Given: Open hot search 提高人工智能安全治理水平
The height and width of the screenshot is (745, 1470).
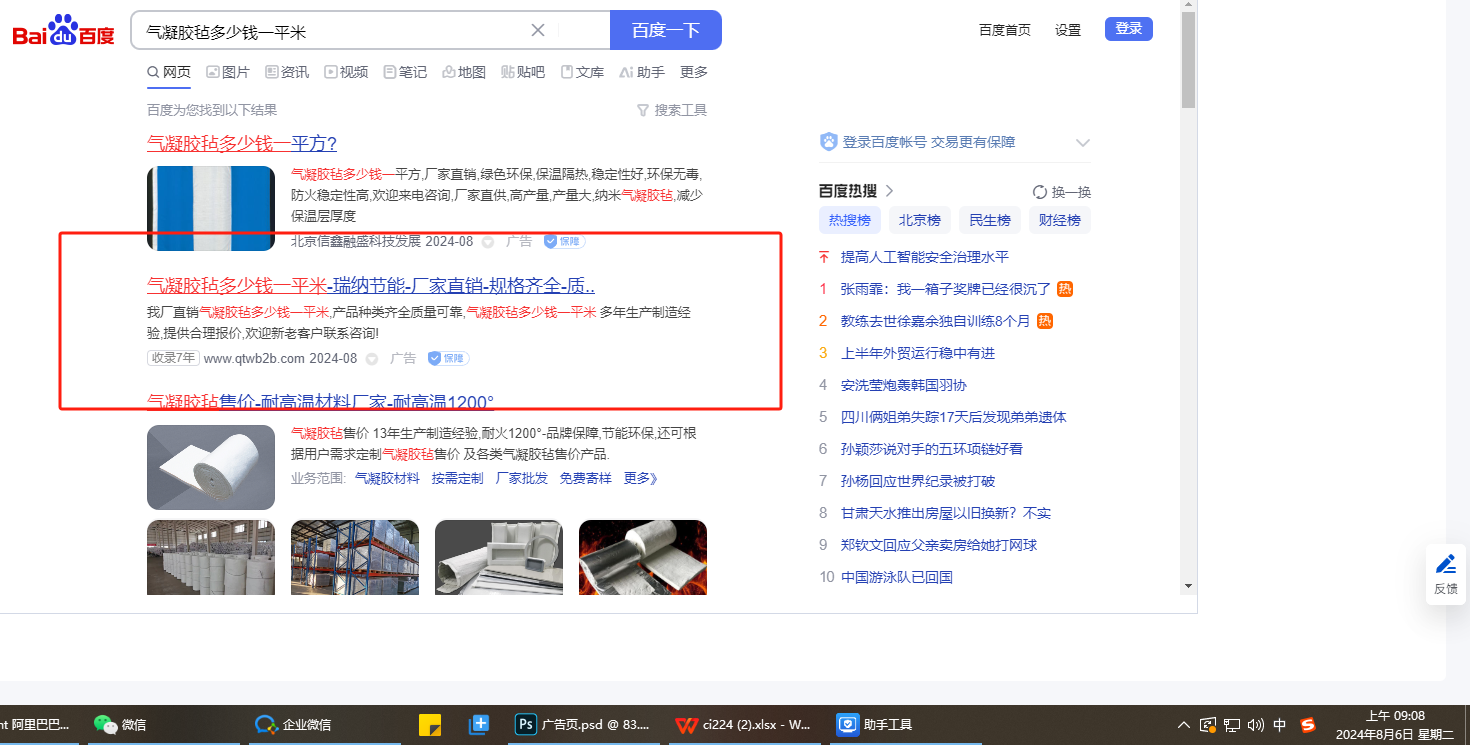Looking at the screenshot, I should point(925,257).
